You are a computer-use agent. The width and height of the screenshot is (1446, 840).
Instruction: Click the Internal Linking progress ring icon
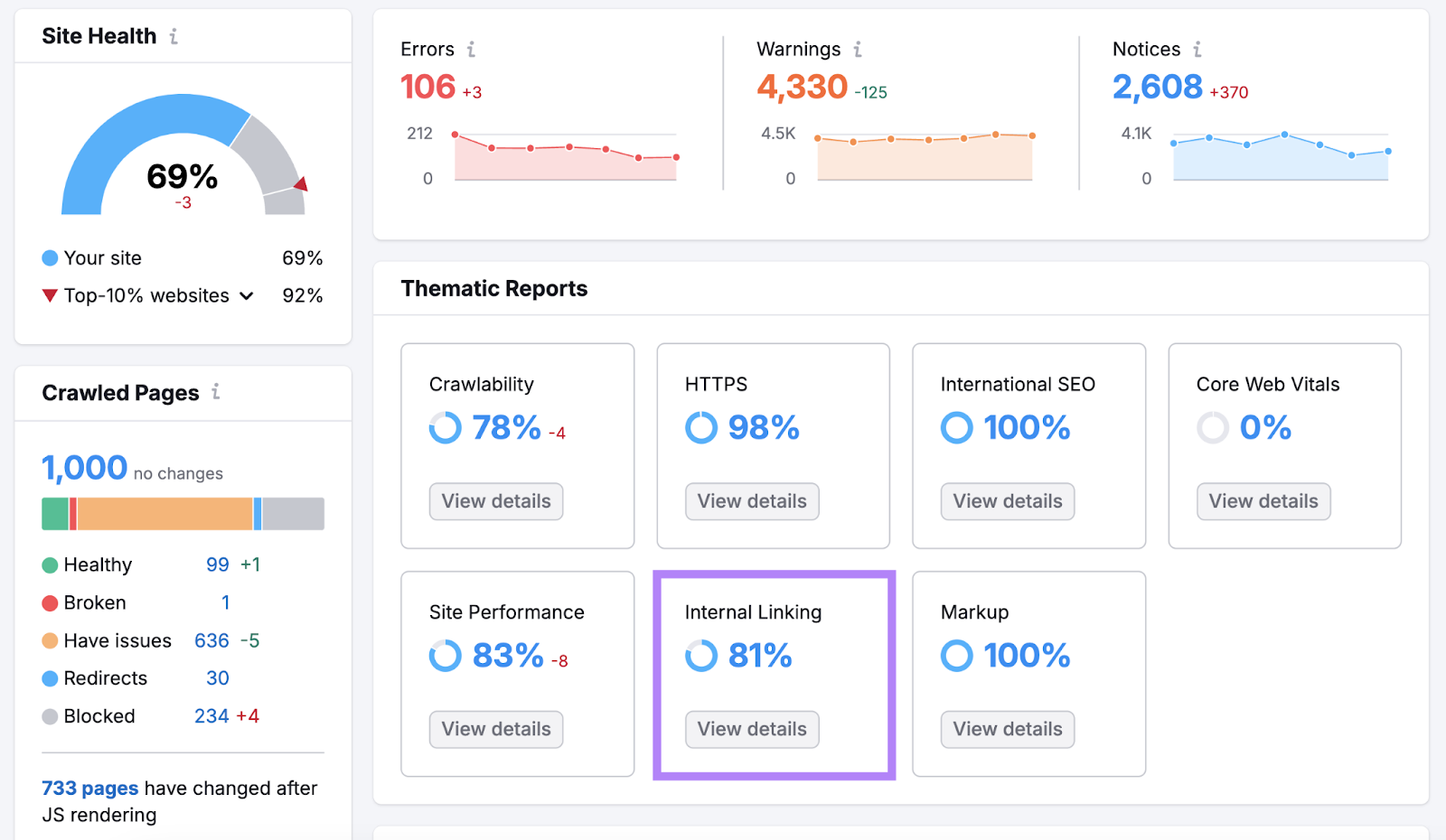[700, 656]
